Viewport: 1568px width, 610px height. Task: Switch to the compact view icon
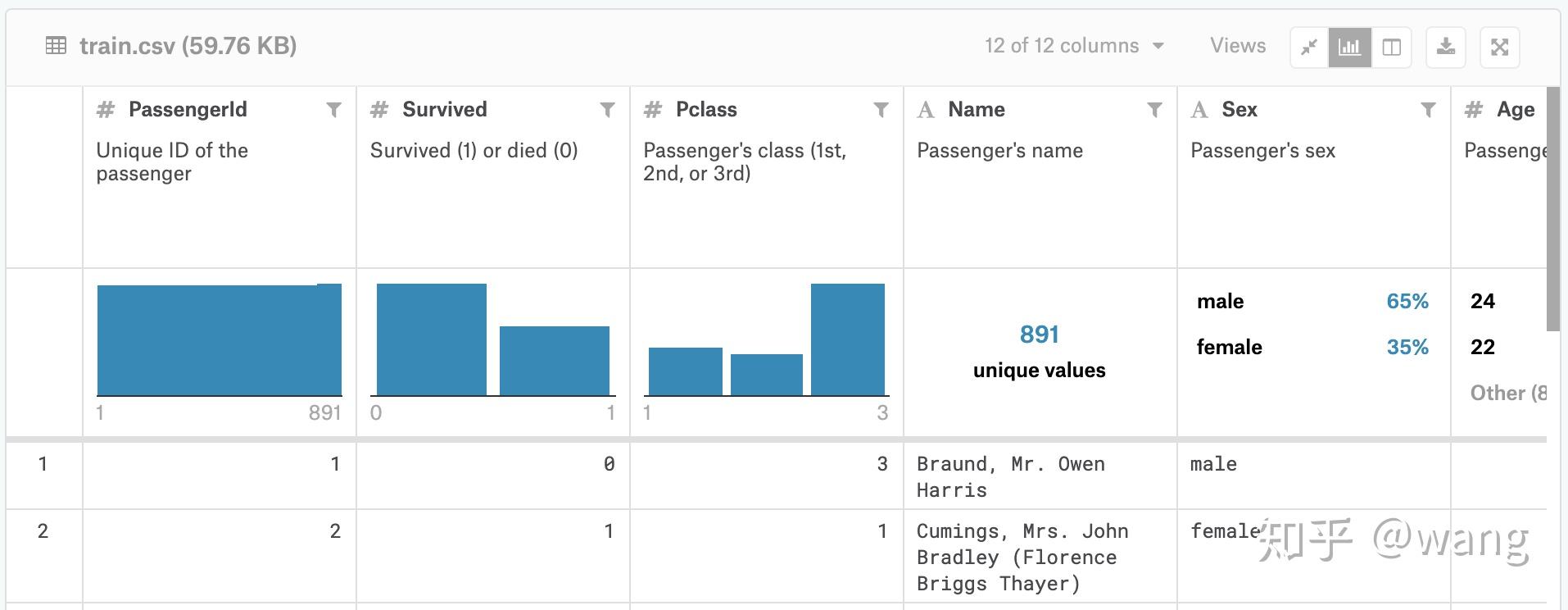tap(1309, 47)
